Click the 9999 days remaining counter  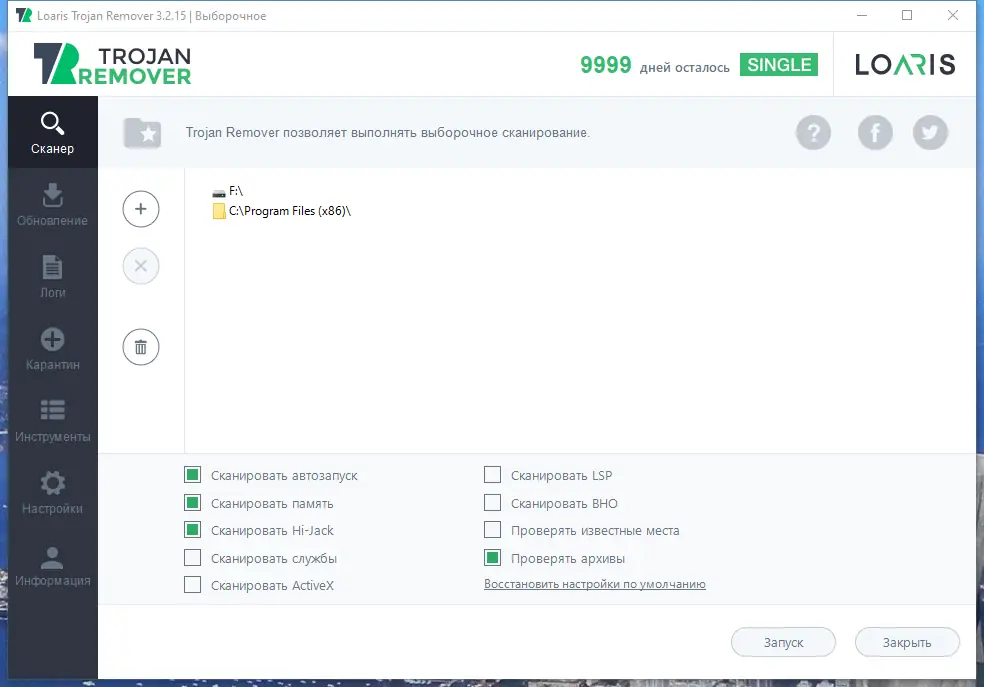click(606, 65)
